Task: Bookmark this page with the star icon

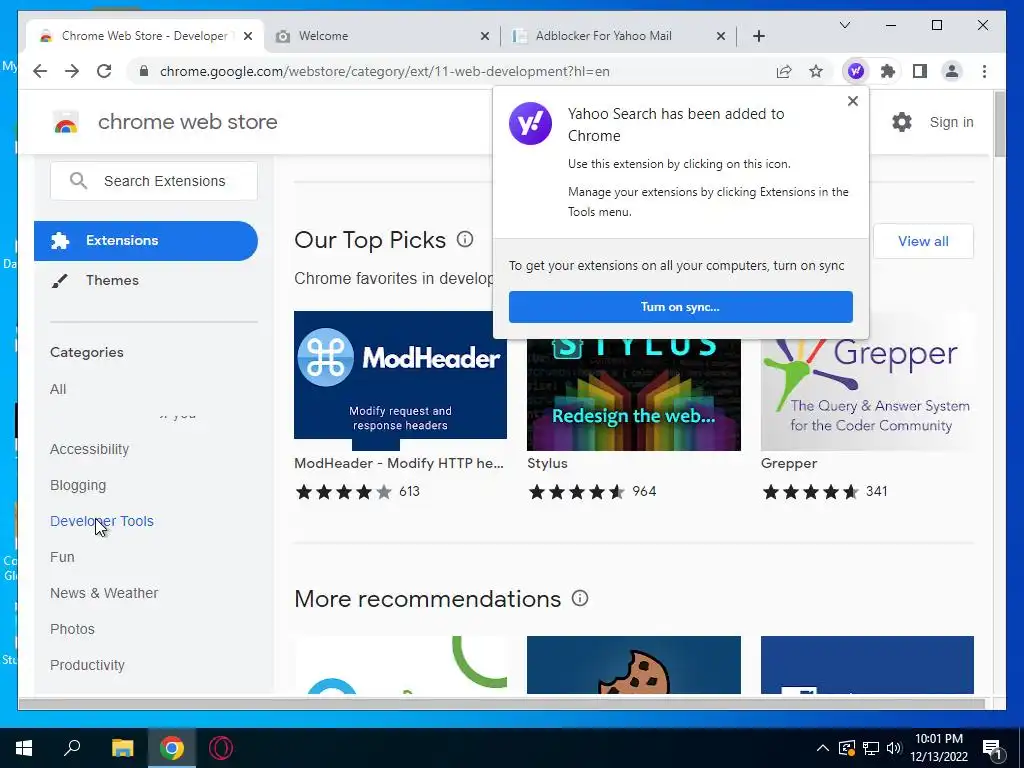Action: 816,71
